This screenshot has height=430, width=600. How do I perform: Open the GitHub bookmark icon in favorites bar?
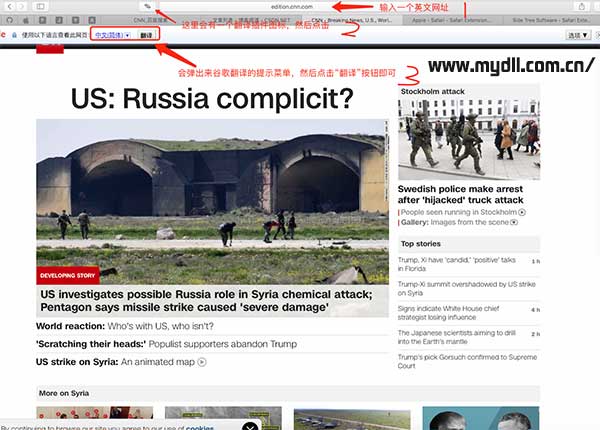coord(10,20)
